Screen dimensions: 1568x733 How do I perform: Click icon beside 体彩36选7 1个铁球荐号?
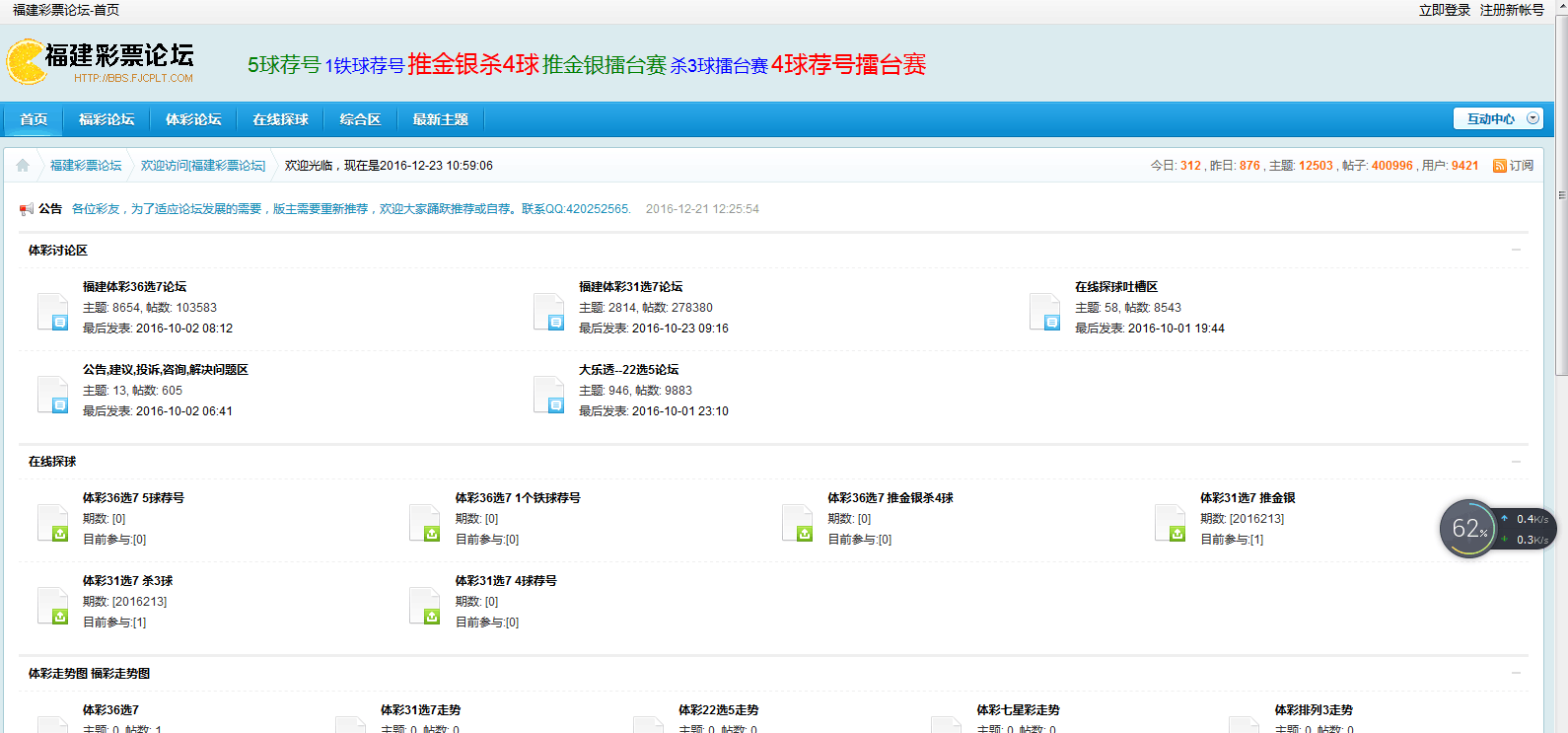click(x=425, y=523)
